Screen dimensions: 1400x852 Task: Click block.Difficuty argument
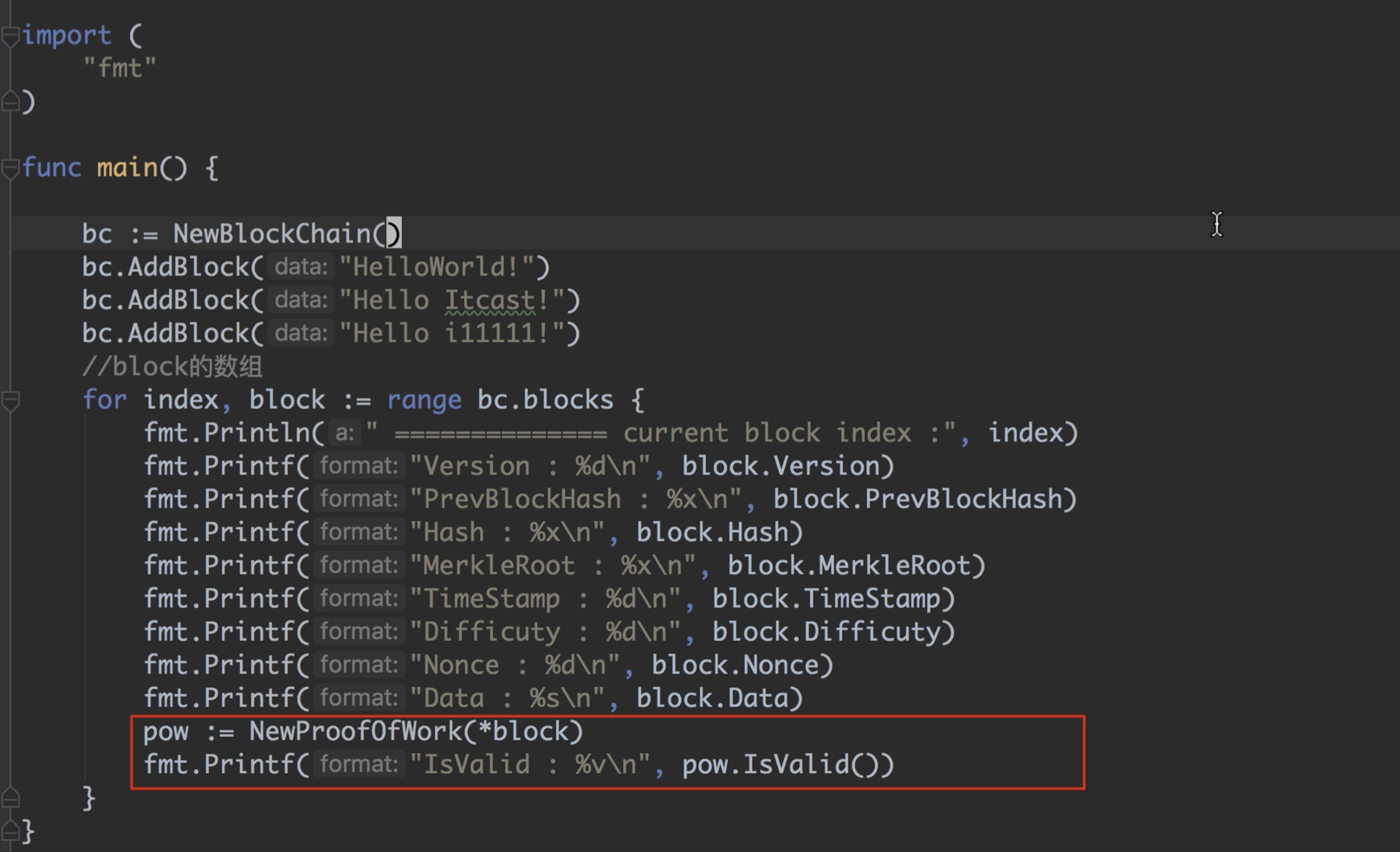(x=826, y=631)
